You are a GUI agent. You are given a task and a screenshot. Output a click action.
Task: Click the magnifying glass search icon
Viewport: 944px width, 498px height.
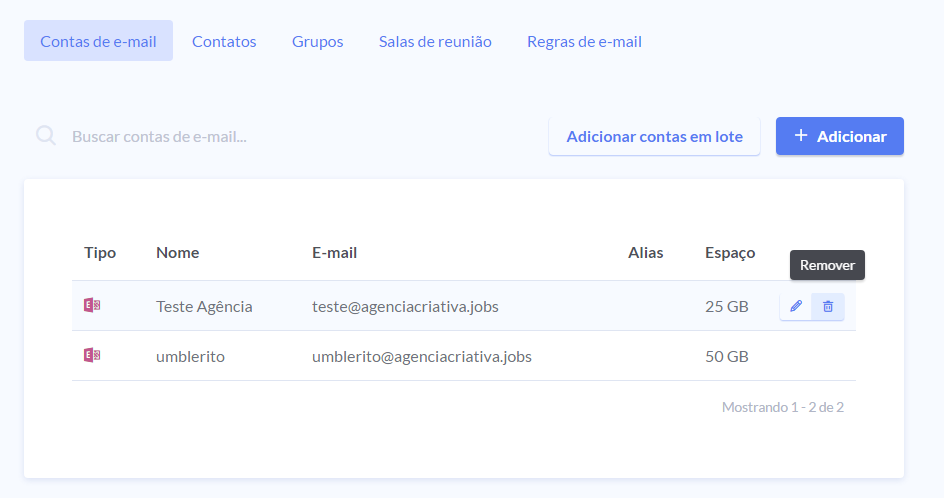pyautogui.click(x=46, y=136)
